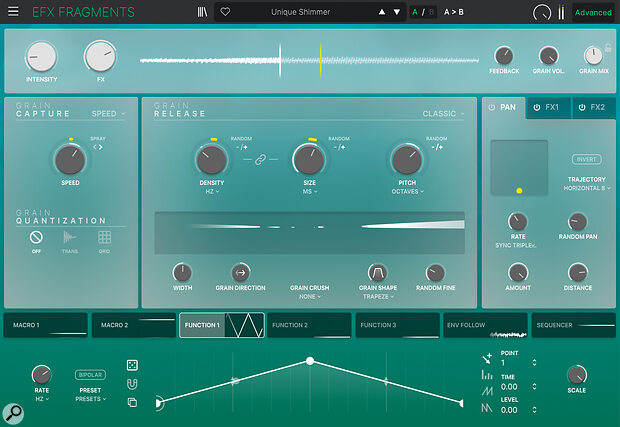620x427 pixels.
Task: Select the add point draw tool
Action: [x=487, y=359]
